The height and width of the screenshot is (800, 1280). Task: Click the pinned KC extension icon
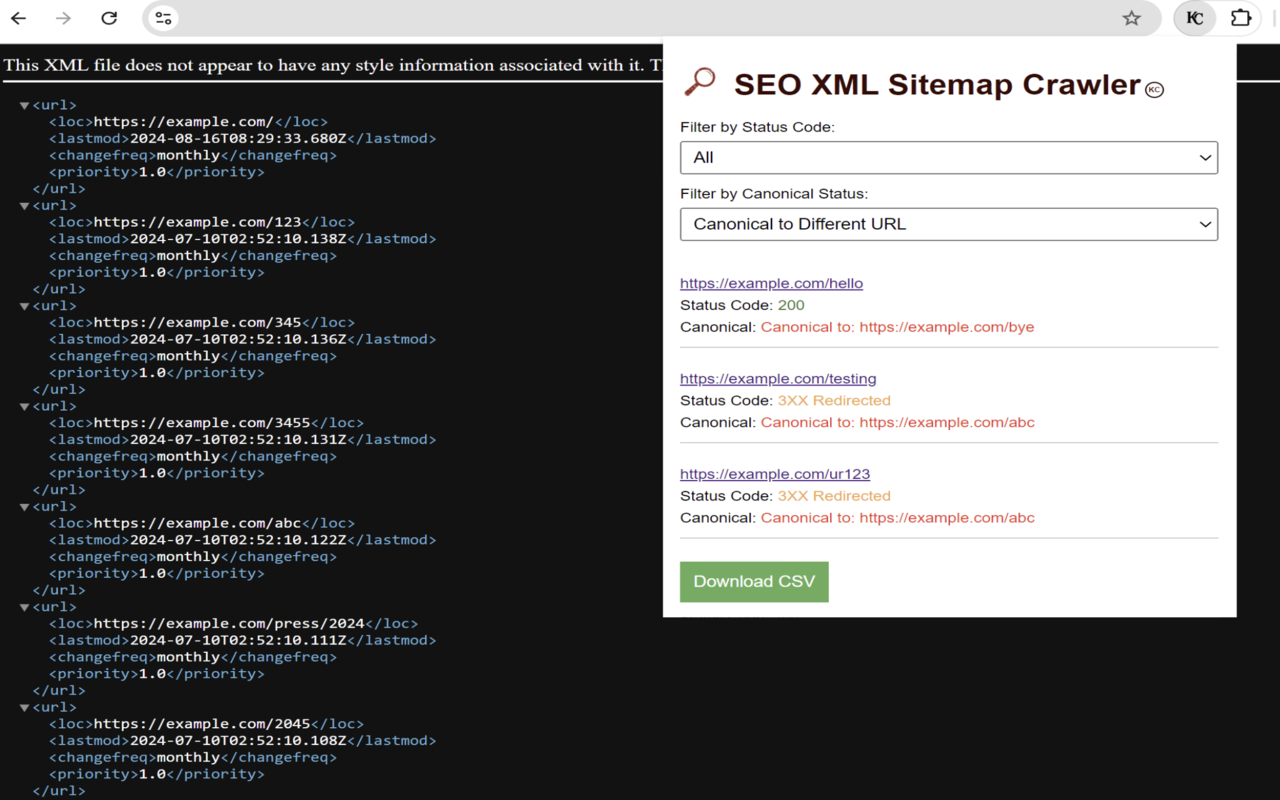pyautogui.click(x=1194, y=17)
